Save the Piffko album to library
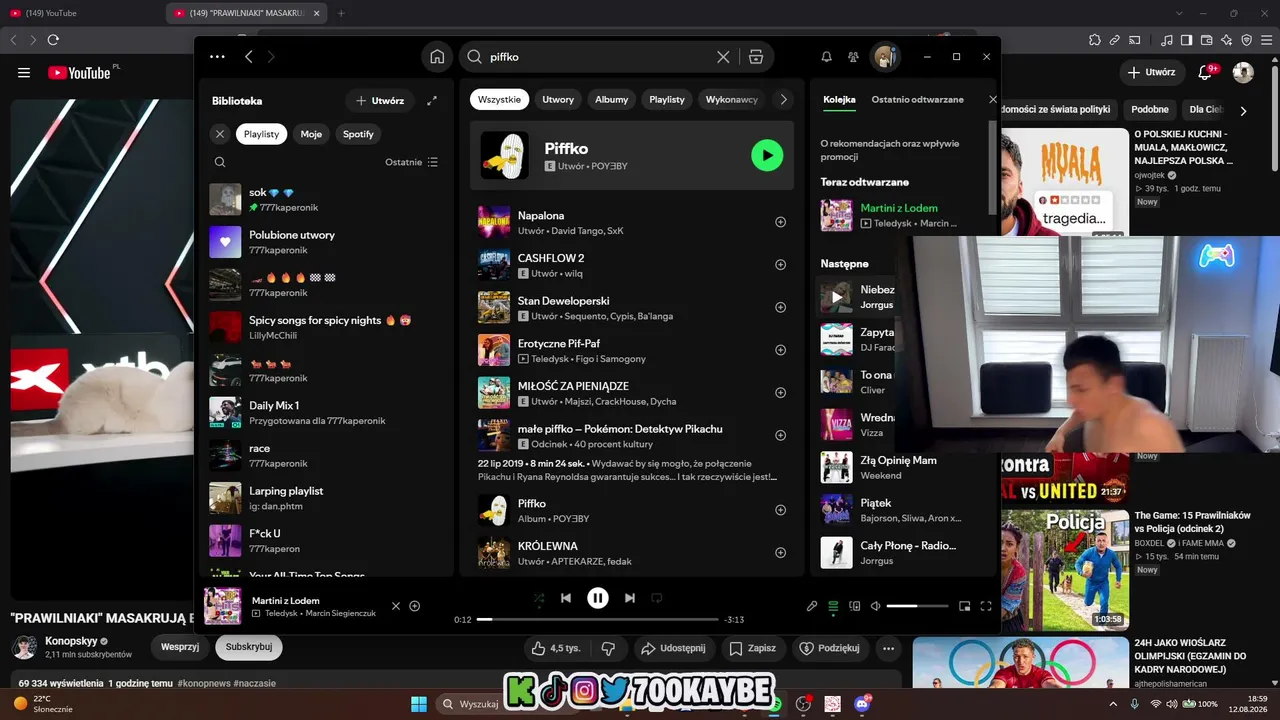This screenshot has width=1280, height=720. (x=781, y=510)
